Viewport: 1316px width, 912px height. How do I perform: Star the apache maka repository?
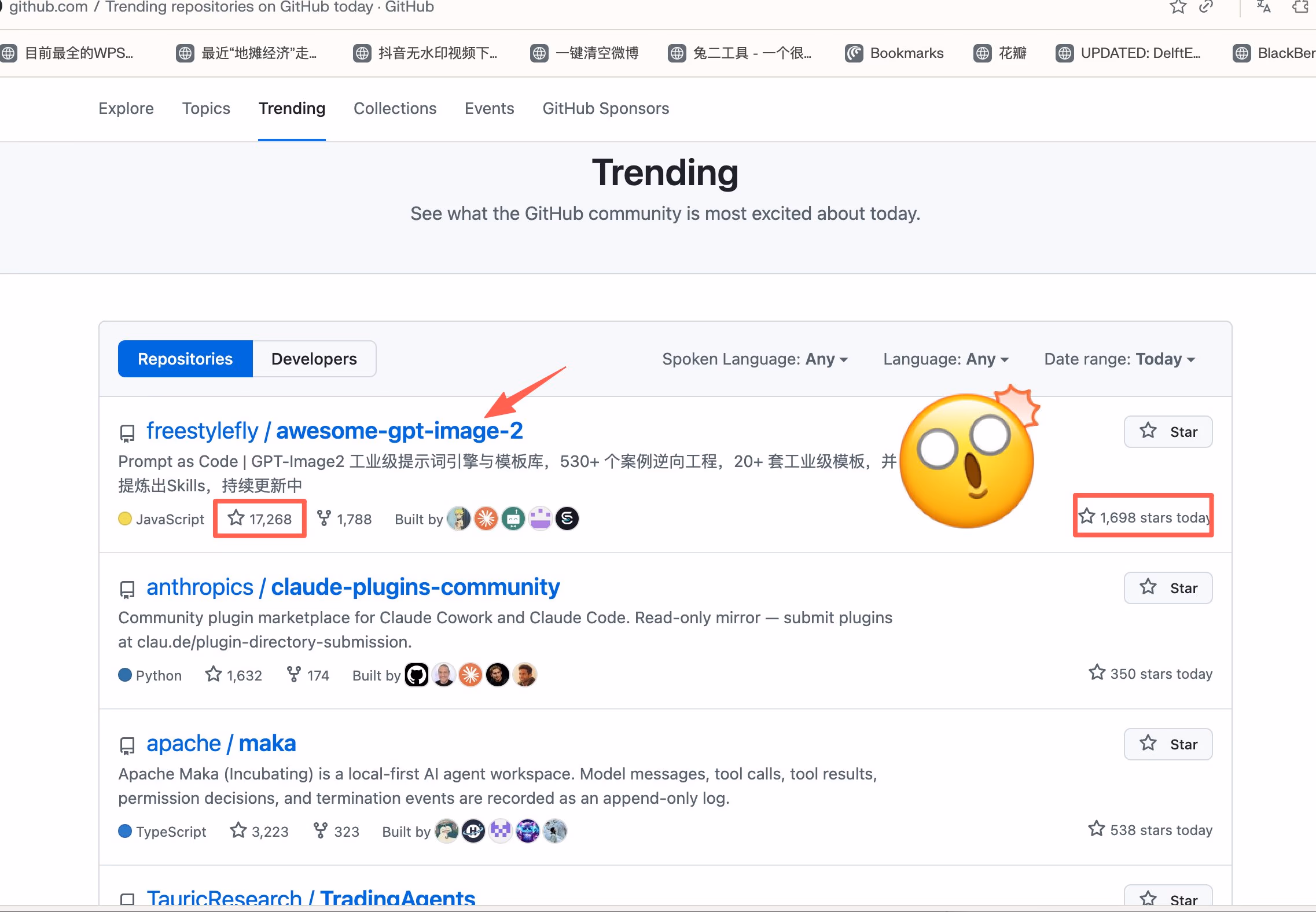pyautogui.click(x=1168, y=744)
